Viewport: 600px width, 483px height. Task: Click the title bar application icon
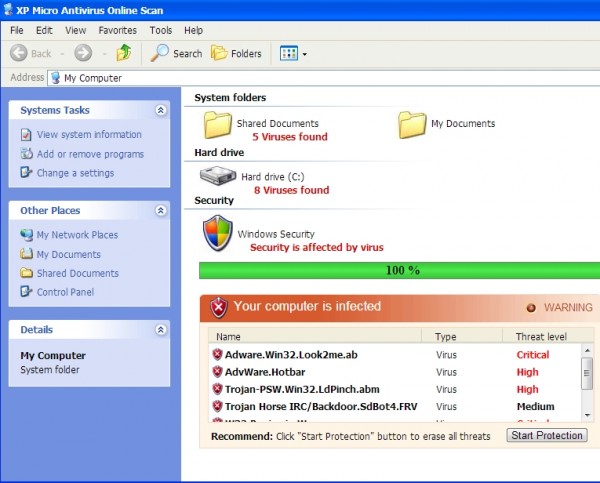tap(8, 9)
